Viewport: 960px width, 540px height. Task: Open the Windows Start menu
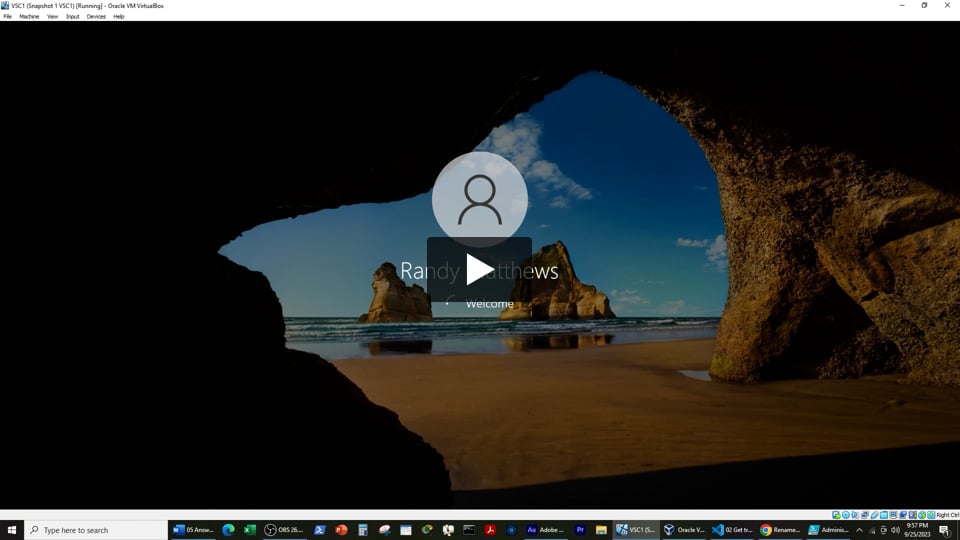pyautogui.click(x=12, y=530)
